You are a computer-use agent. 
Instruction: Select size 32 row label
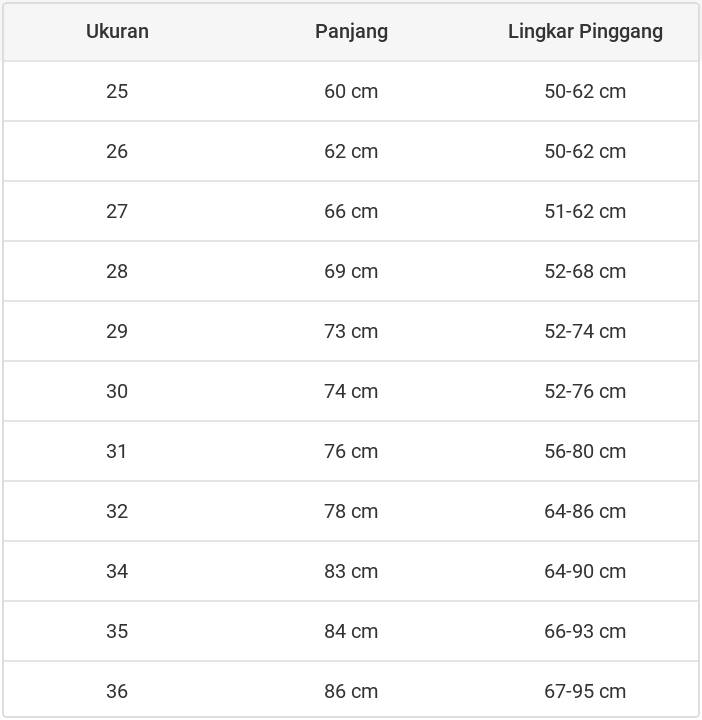(117, 511)
